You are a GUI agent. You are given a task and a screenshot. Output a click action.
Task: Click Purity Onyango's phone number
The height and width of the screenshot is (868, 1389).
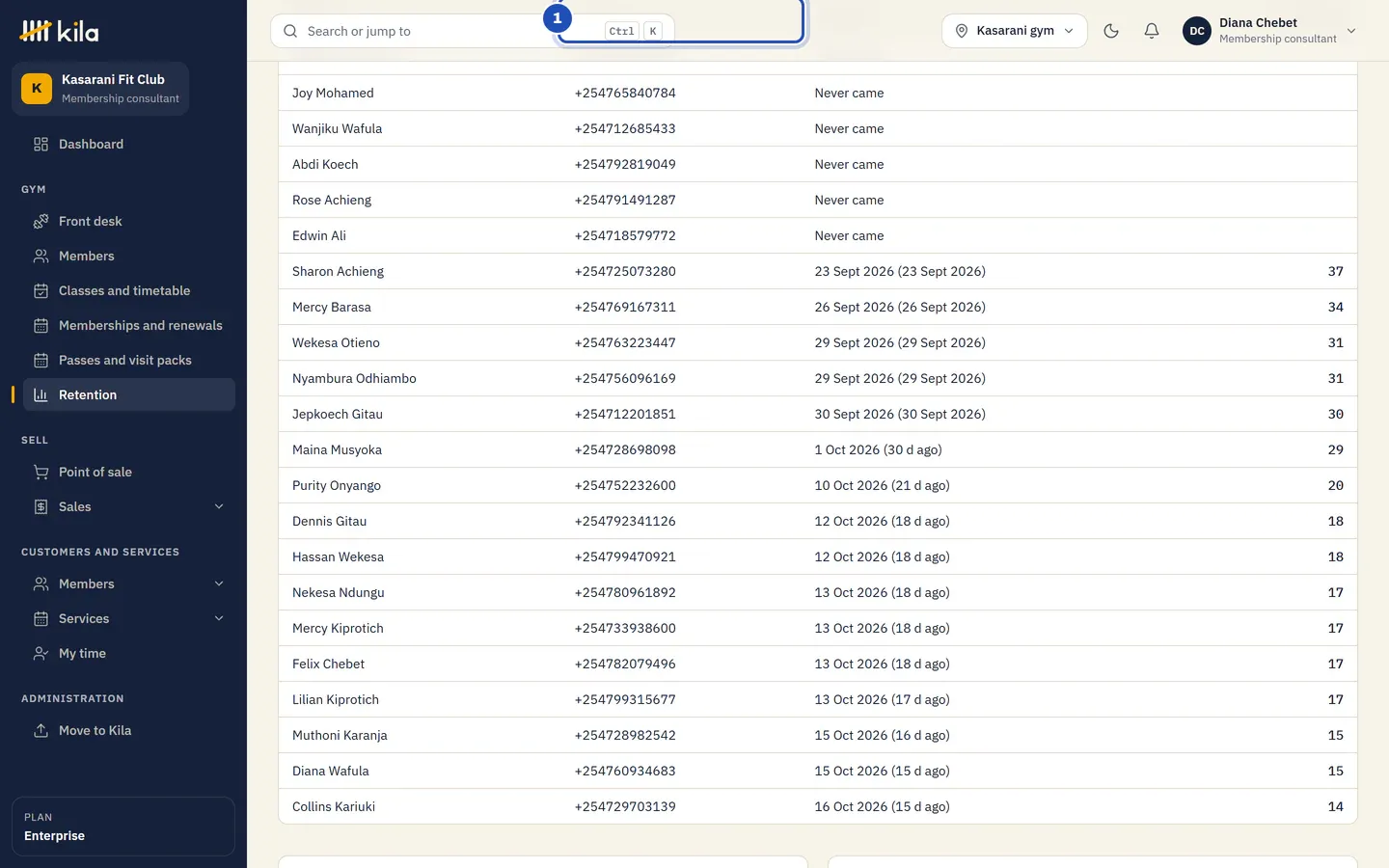(625, 486)
